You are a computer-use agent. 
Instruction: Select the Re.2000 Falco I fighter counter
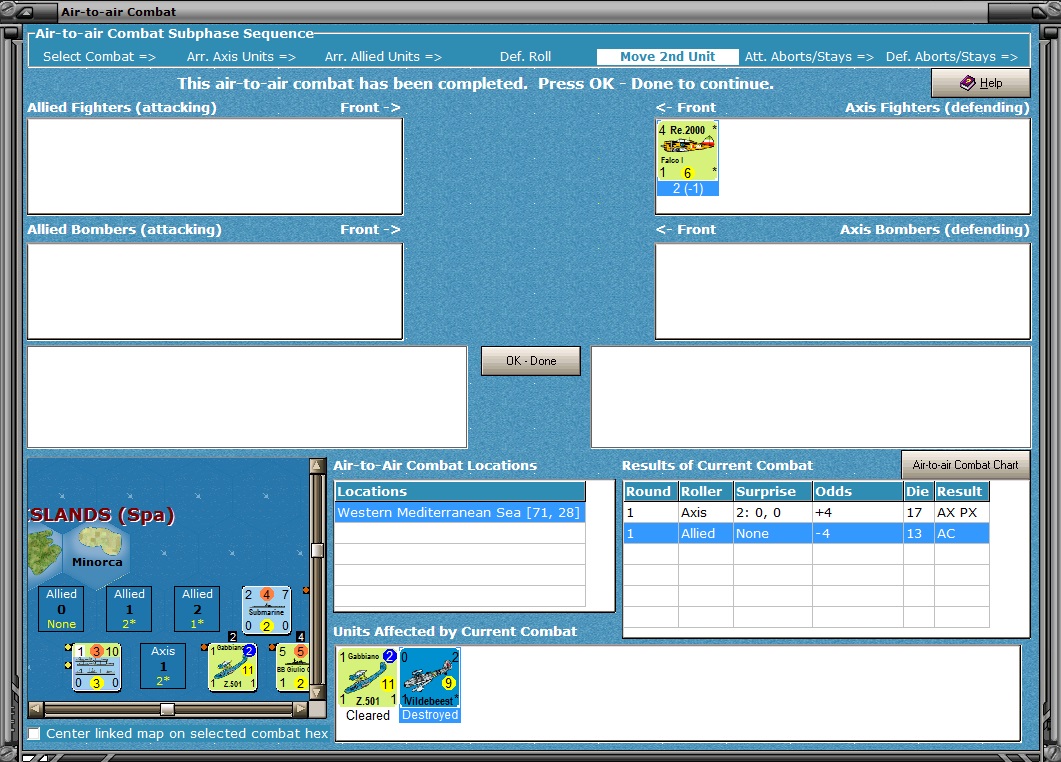687,152
